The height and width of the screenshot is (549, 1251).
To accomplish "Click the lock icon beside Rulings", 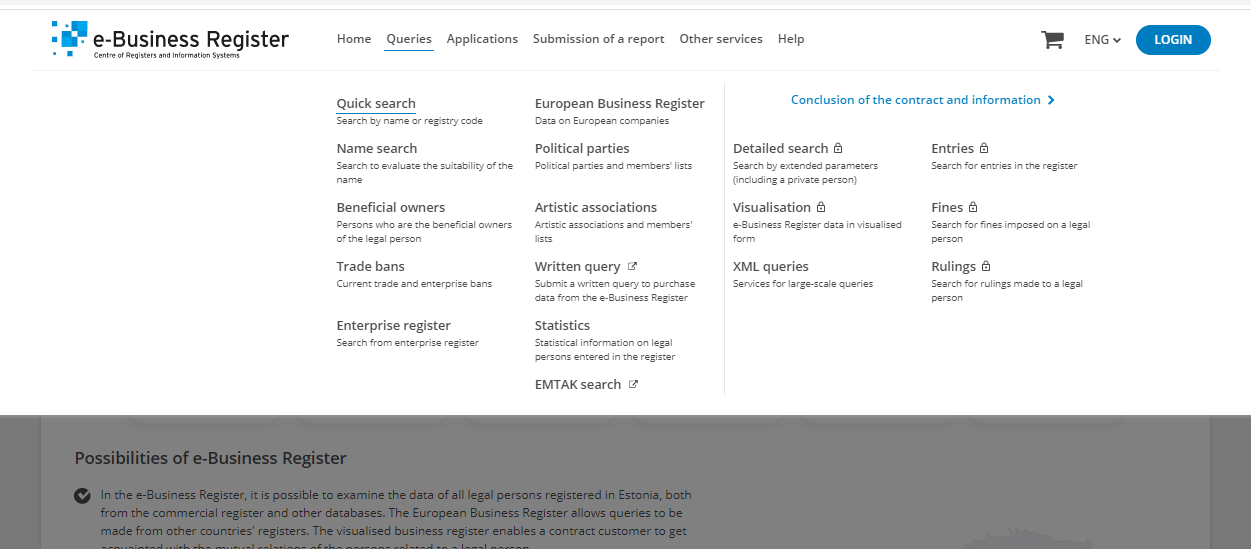I will tap(986, 266).
